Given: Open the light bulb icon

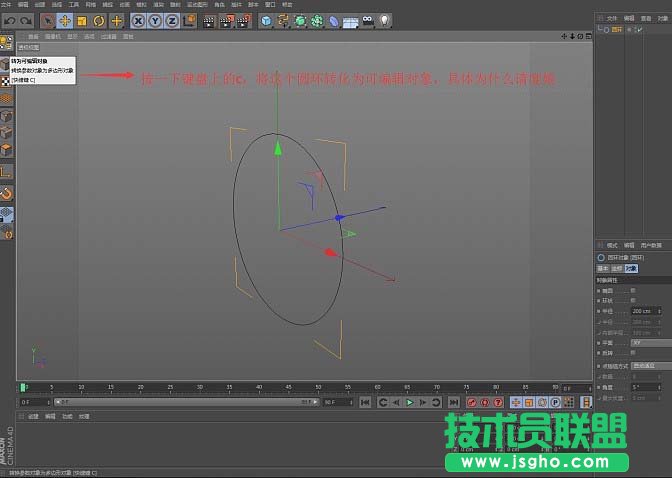Looking at the screenshot, I should click(384, 21).
